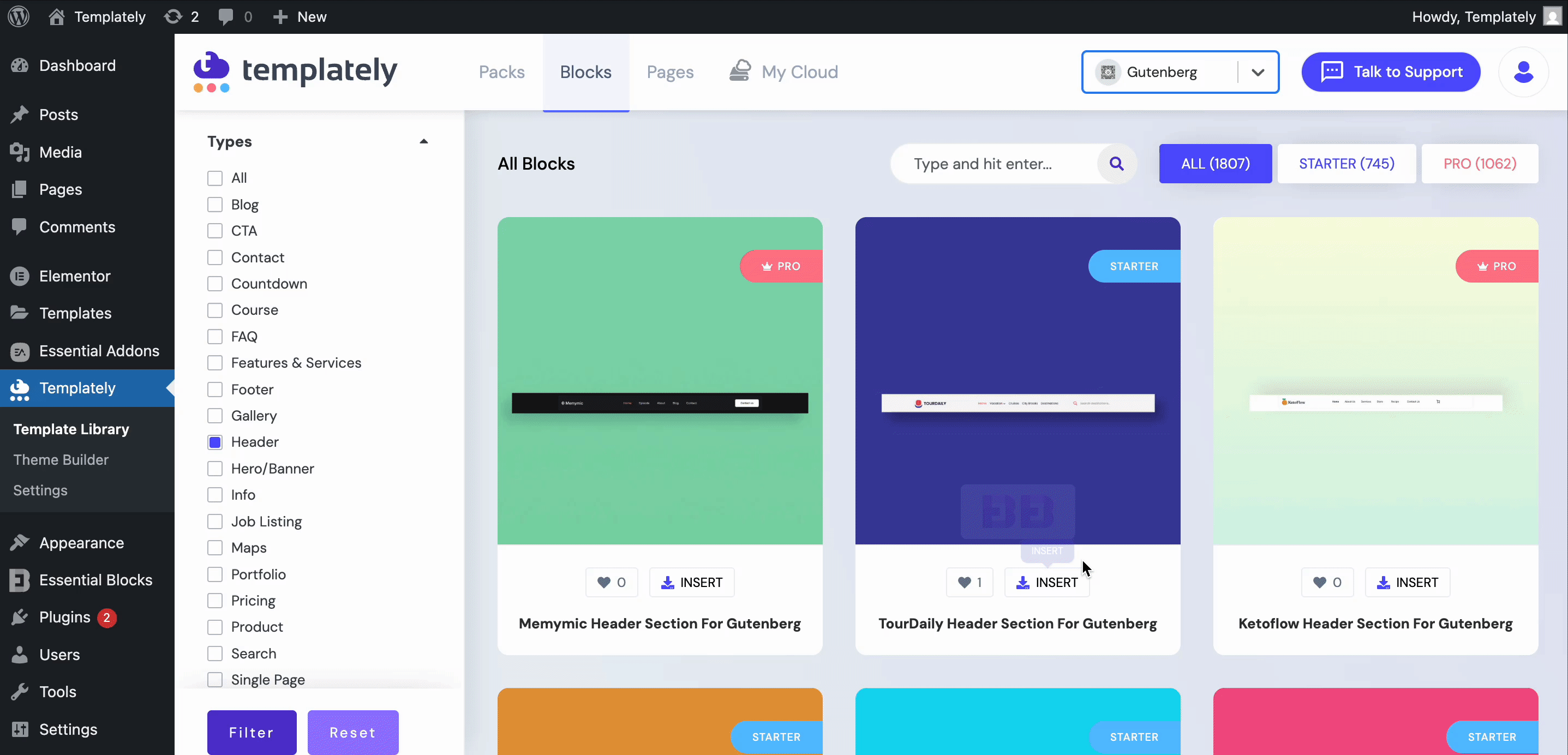
Task: Click the plus New icon in admin bar
Action: [280, 16]
